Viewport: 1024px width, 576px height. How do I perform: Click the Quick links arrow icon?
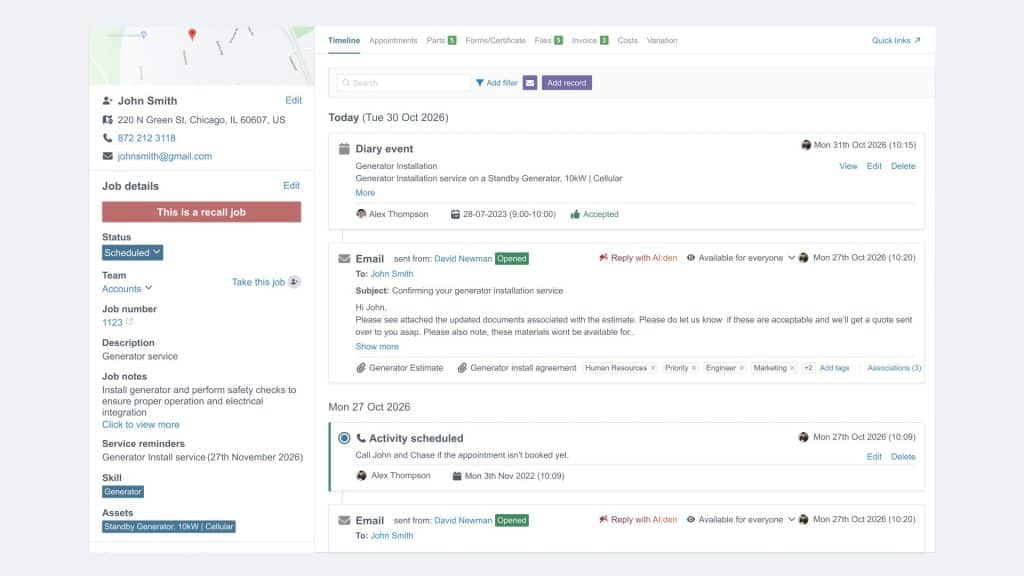917,40
